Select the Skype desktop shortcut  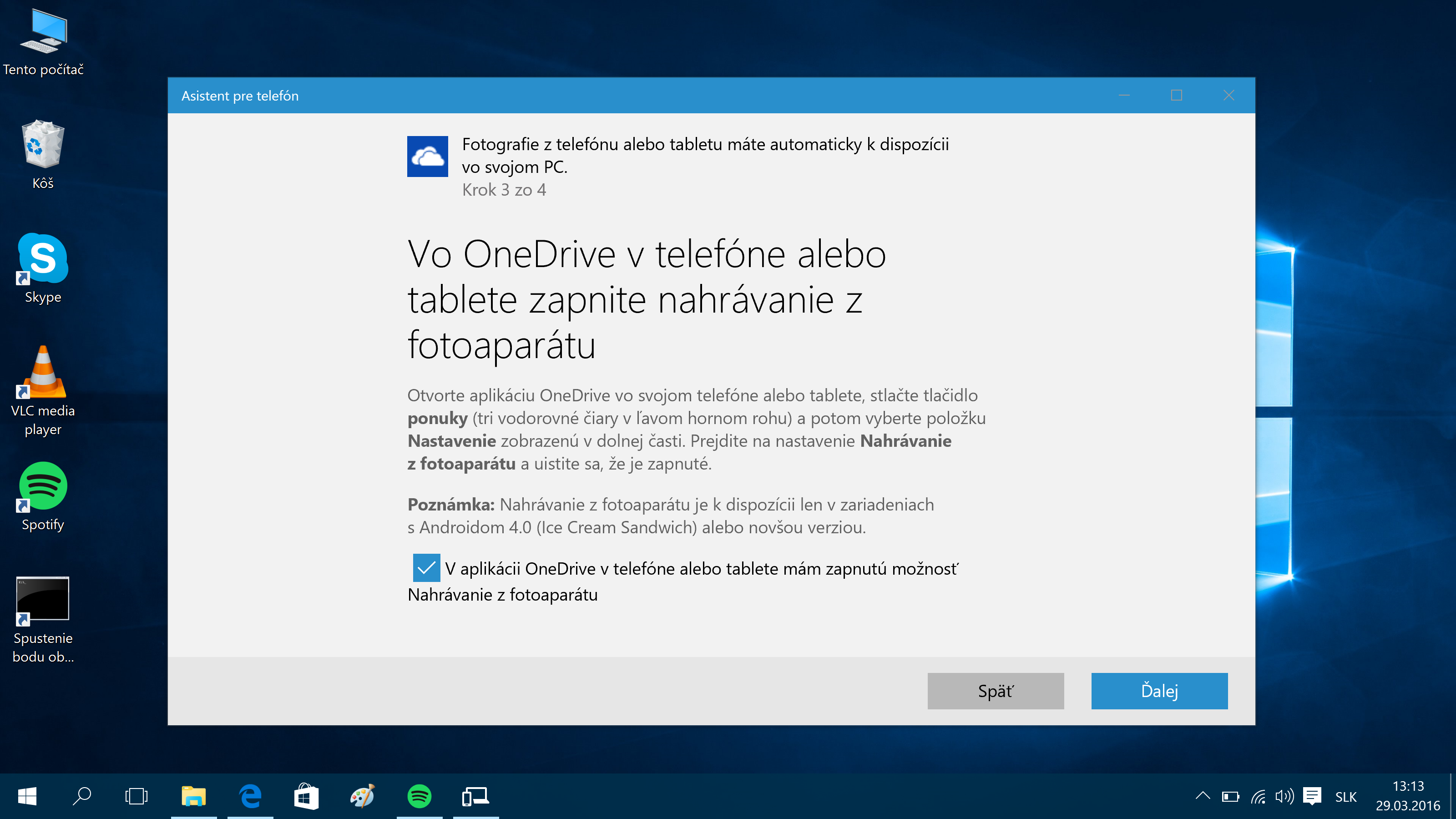43,268
